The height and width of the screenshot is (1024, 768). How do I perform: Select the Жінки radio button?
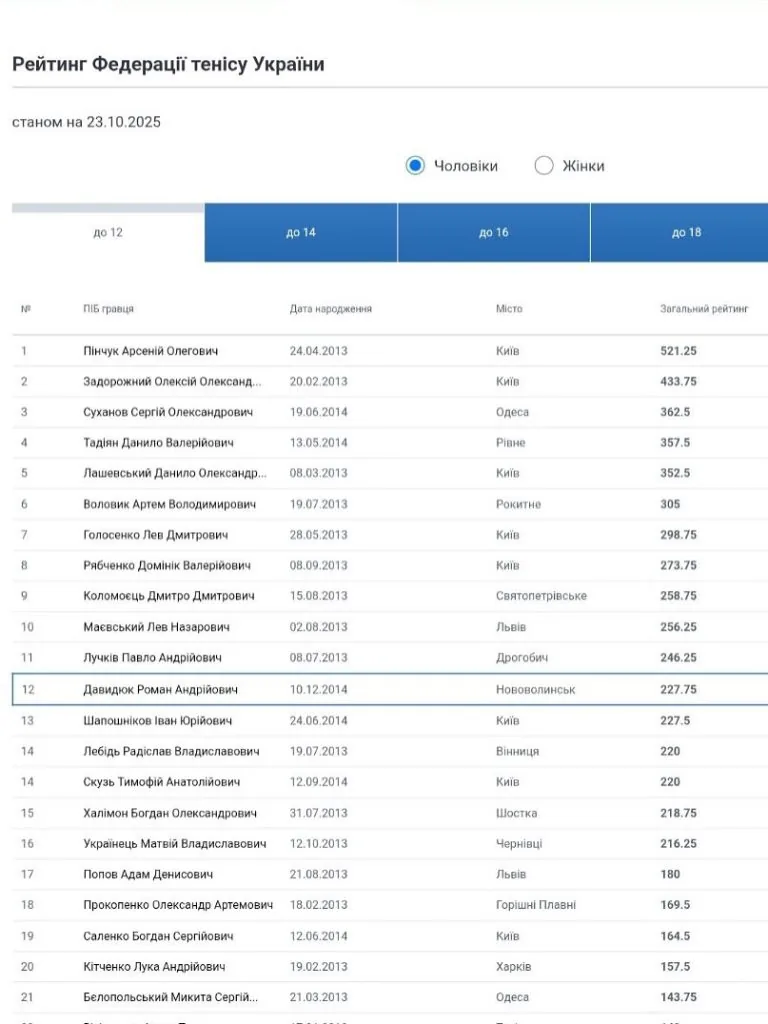(544, 166)
